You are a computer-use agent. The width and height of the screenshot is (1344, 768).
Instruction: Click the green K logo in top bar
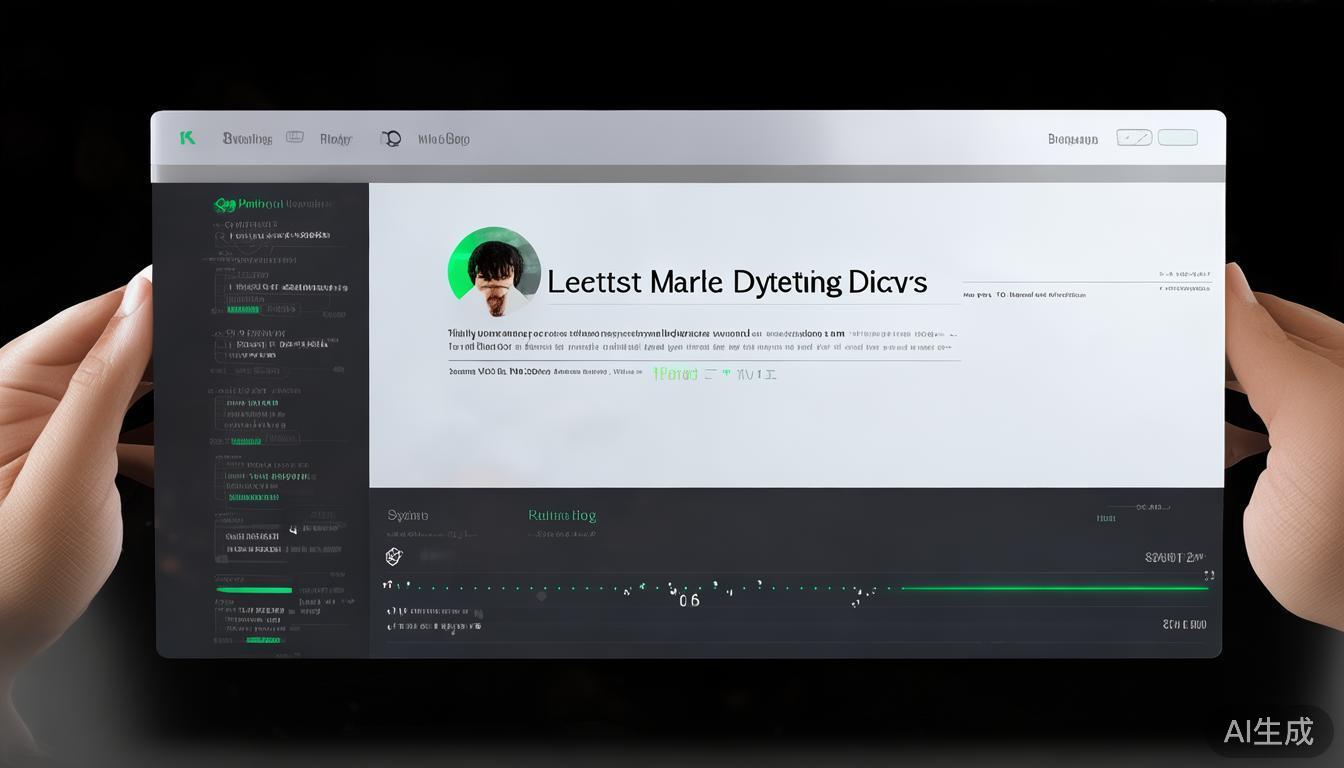[187, 138]
